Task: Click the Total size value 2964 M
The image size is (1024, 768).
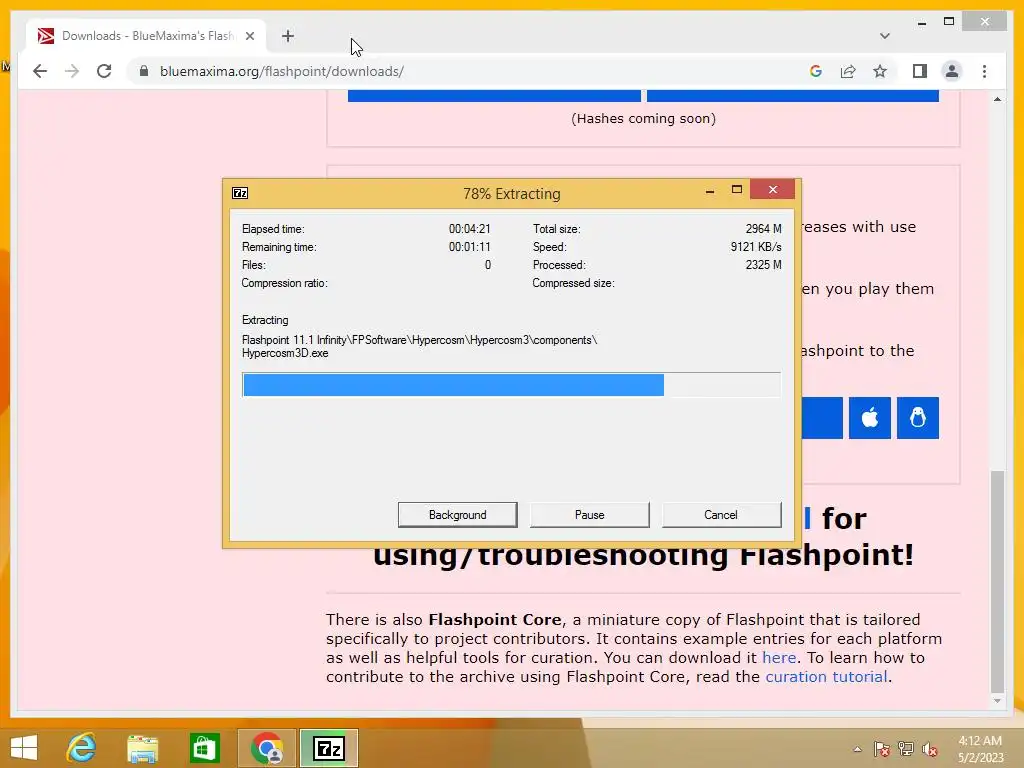Action: pos(763,229)
